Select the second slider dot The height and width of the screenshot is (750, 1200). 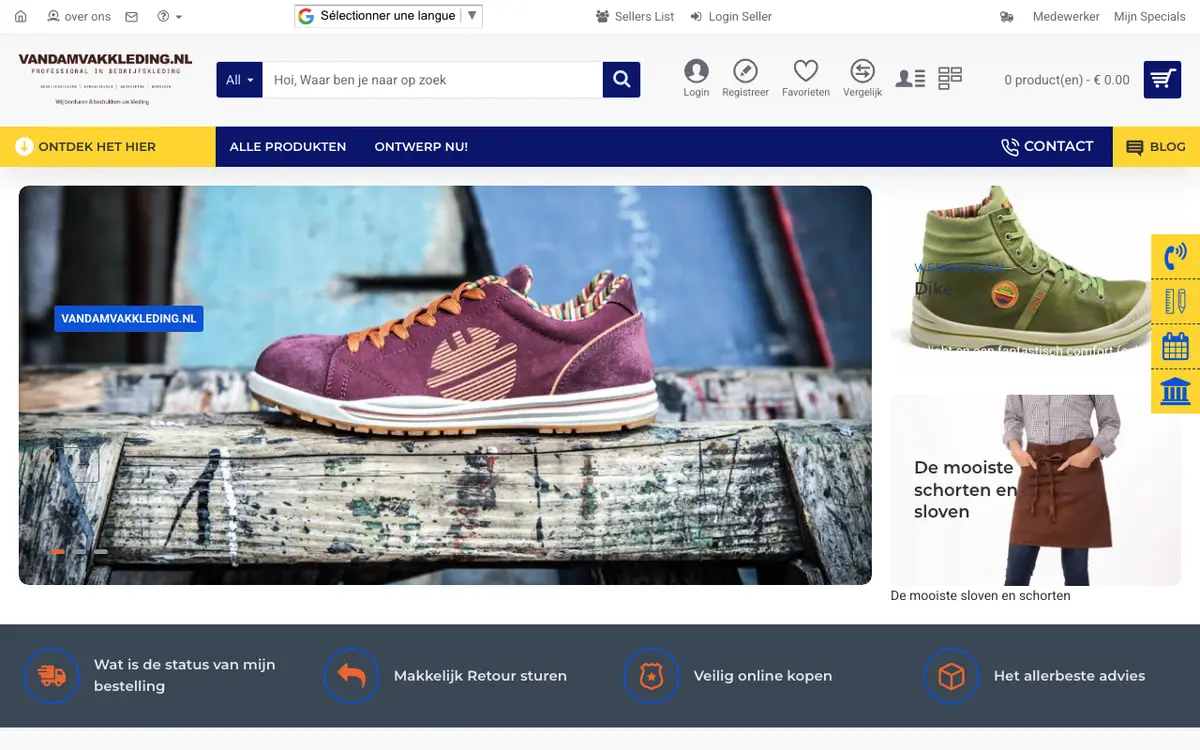click(x=80, y=552)
